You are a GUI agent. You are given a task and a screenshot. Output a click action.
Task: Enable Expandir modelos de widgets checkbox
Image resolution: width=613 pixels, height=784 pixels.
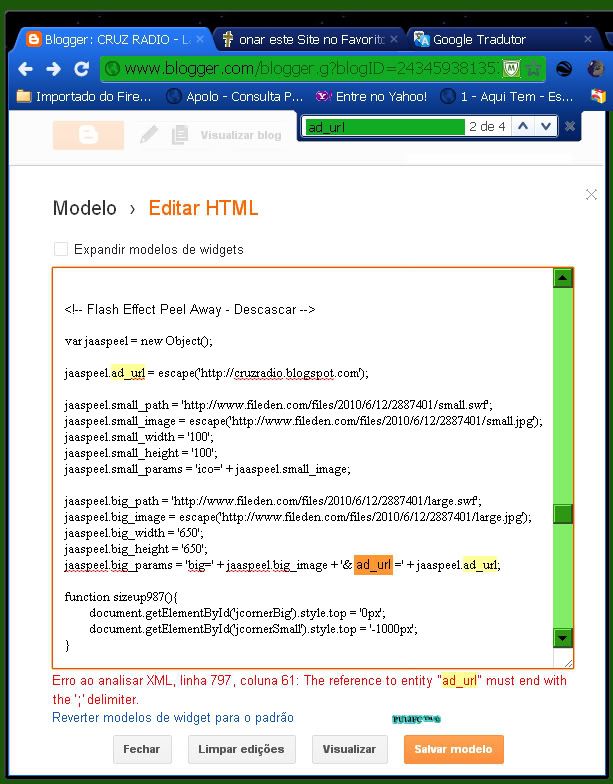coord(61,249)
